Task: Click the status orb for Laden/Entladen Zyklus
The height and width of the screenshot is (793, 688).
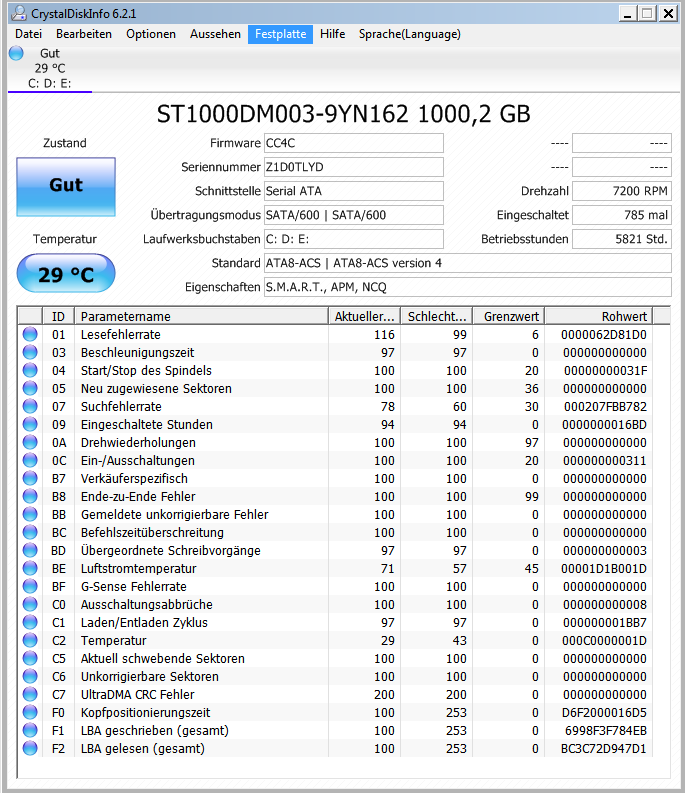Action: [x=30, y=623]
